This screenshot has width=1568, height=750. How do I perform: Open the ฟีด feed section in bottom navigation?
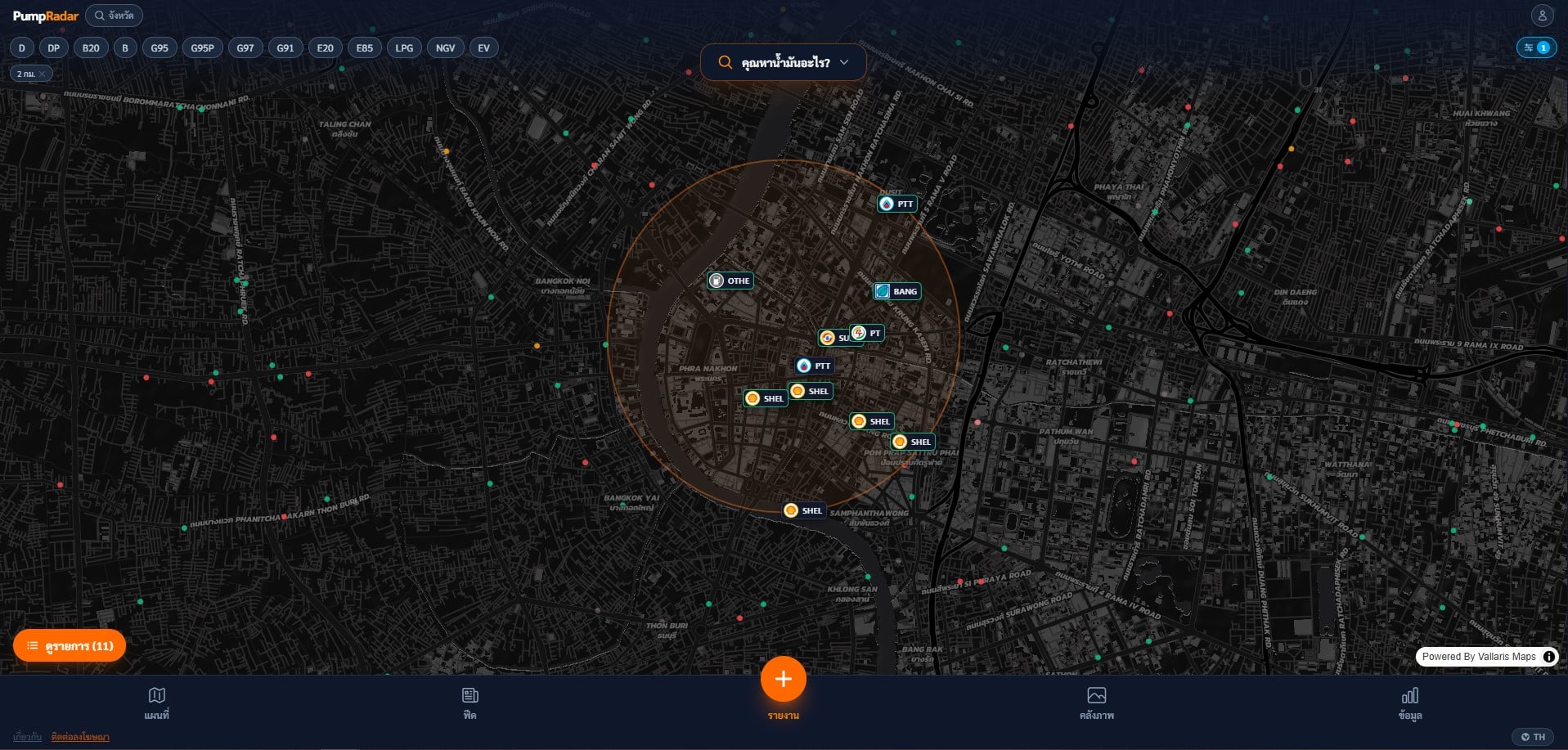tap(470, 702)
